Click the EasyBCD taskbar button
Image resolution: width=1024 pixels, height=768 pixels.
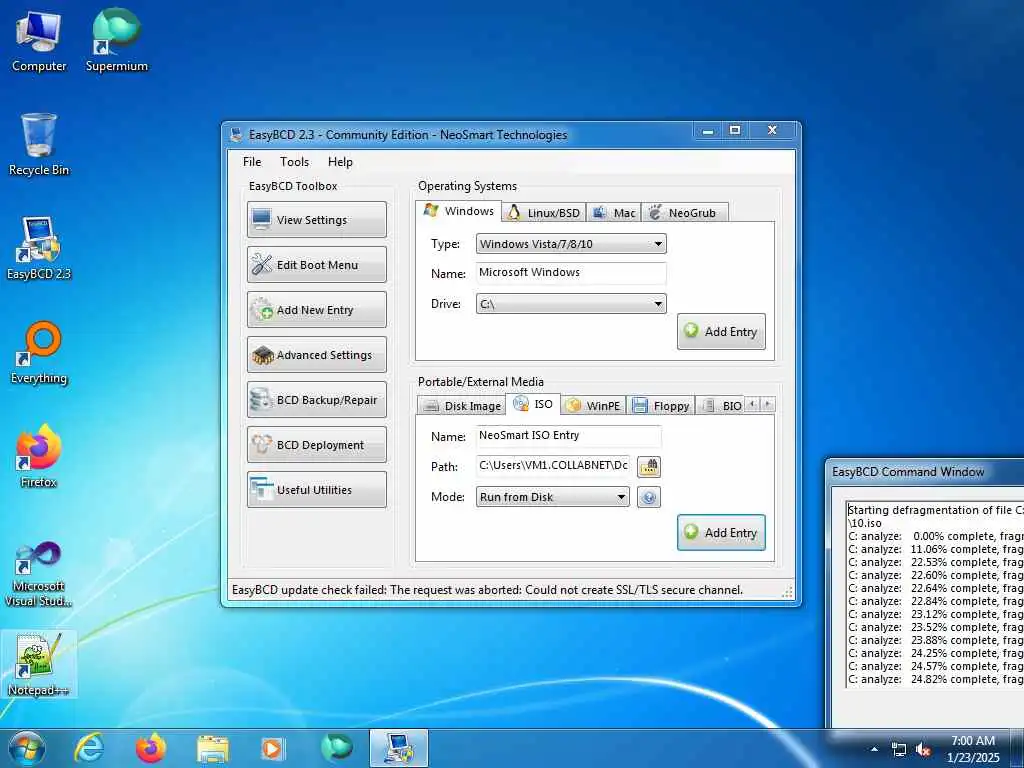coord(398,748)
